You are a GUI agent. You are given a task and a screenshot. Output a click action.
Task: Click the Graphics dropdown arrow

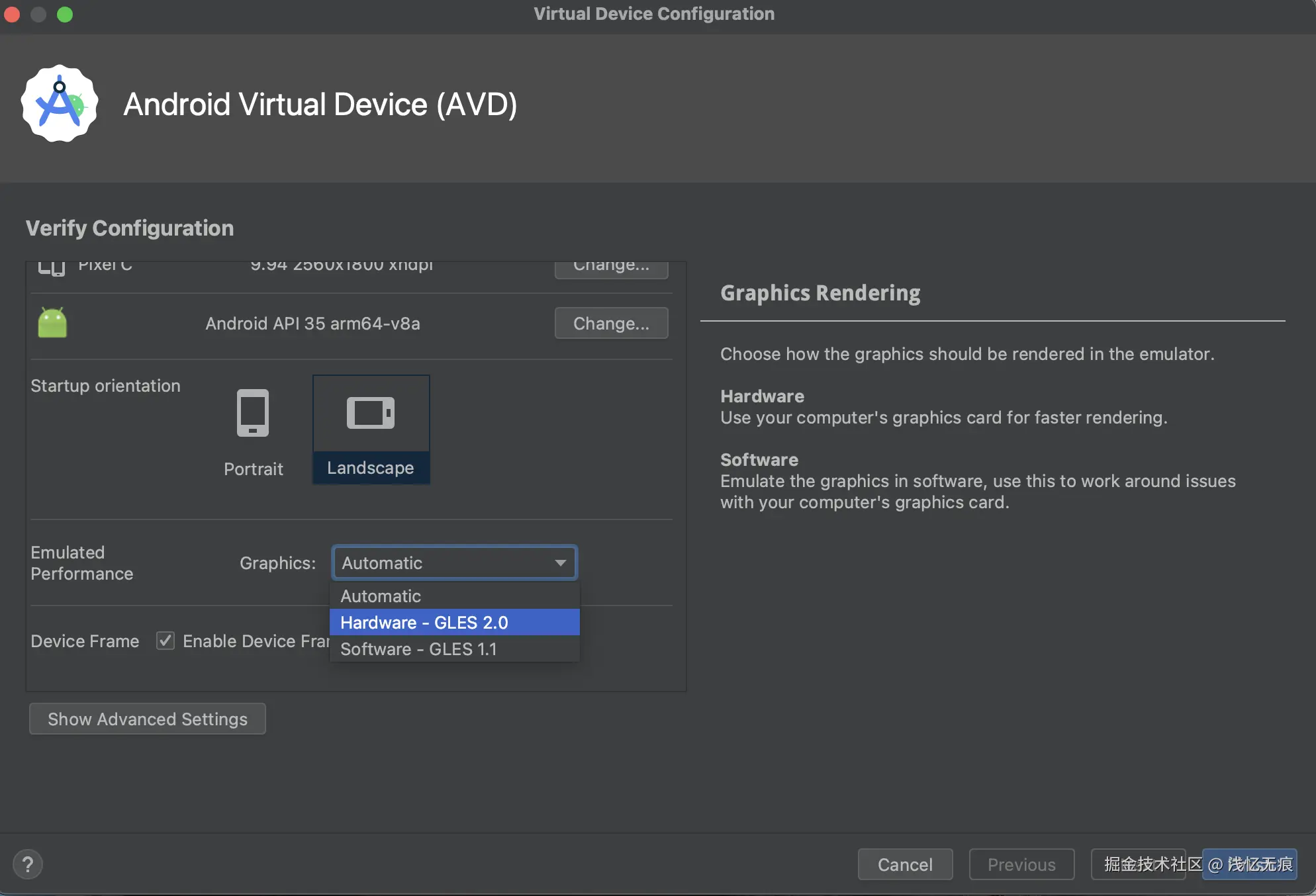561,562
